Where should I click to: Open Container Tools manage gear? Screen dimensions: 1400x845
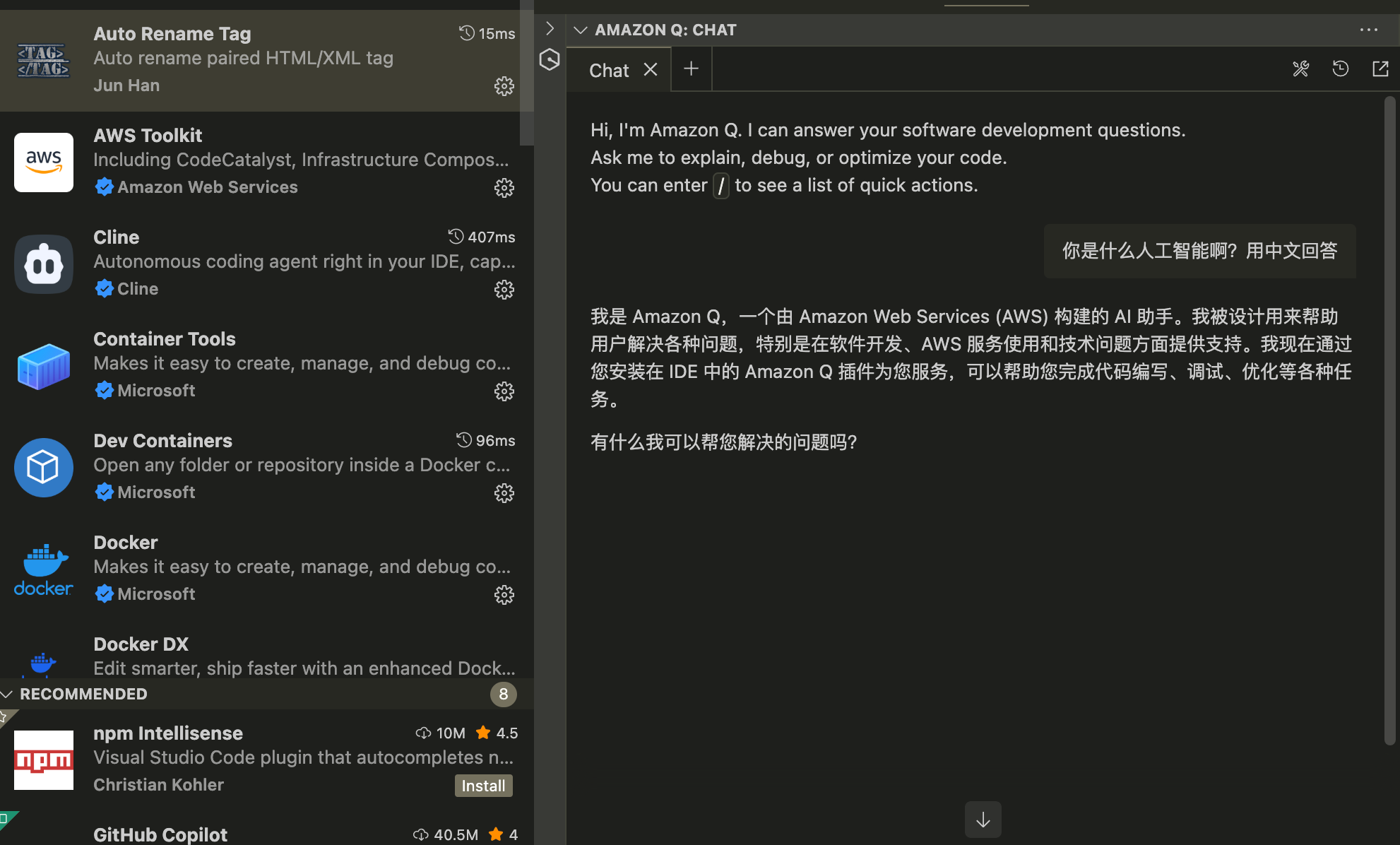(504, 391)
